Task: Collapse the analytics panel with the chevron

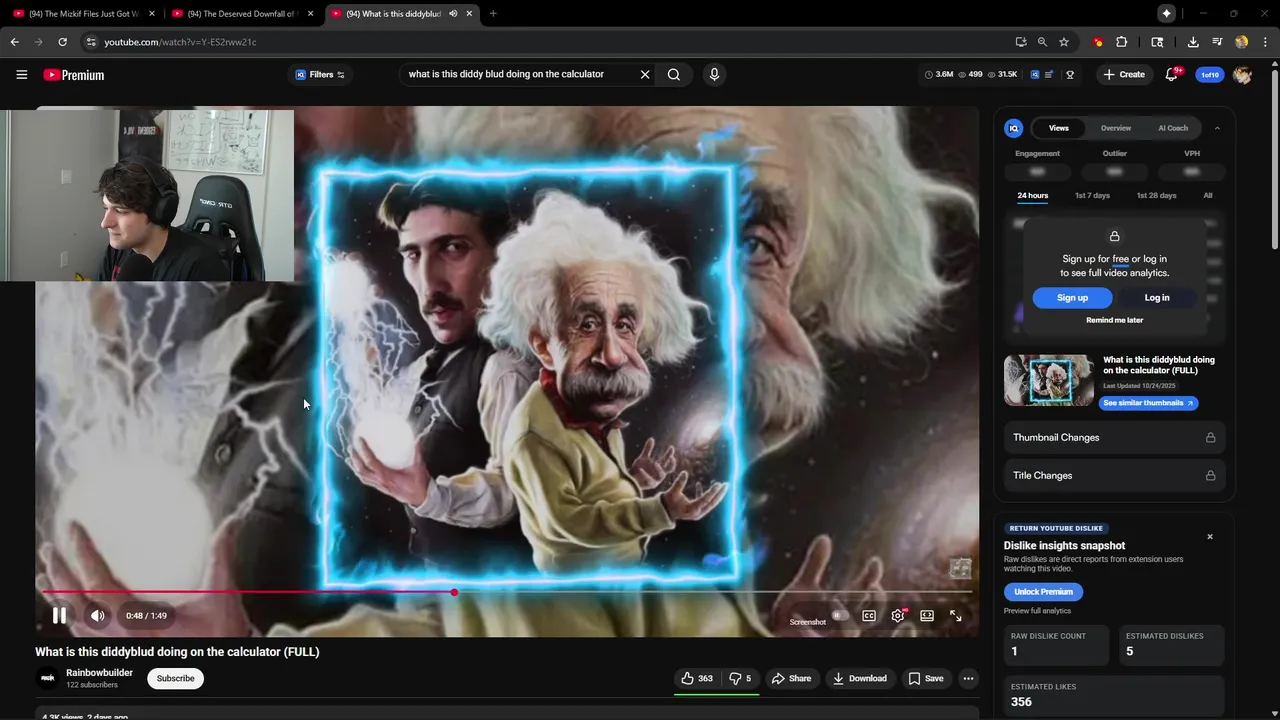Action: coord(1217,128)
